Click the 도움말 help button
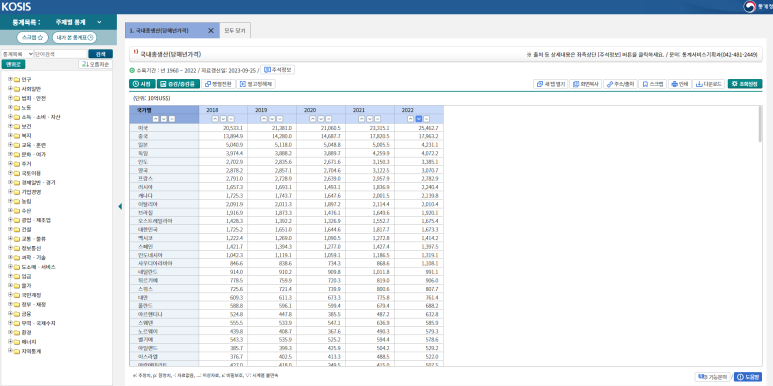 [x=748, y=377]
